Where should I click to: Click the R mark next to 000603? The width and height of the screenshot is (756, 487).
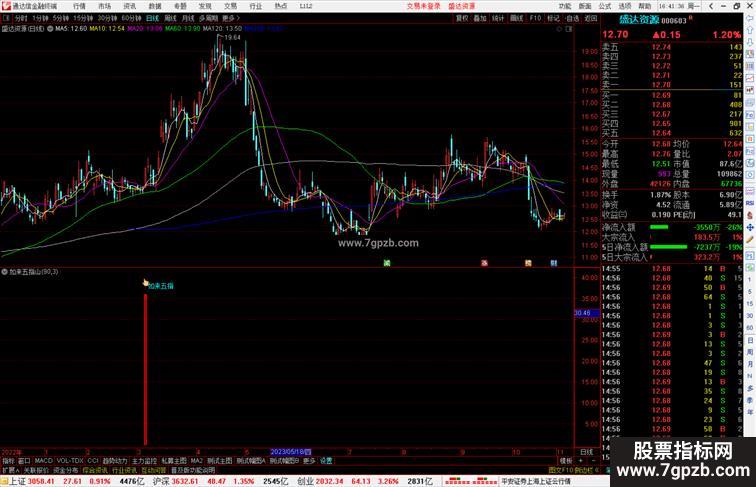[x=690, y=18]
